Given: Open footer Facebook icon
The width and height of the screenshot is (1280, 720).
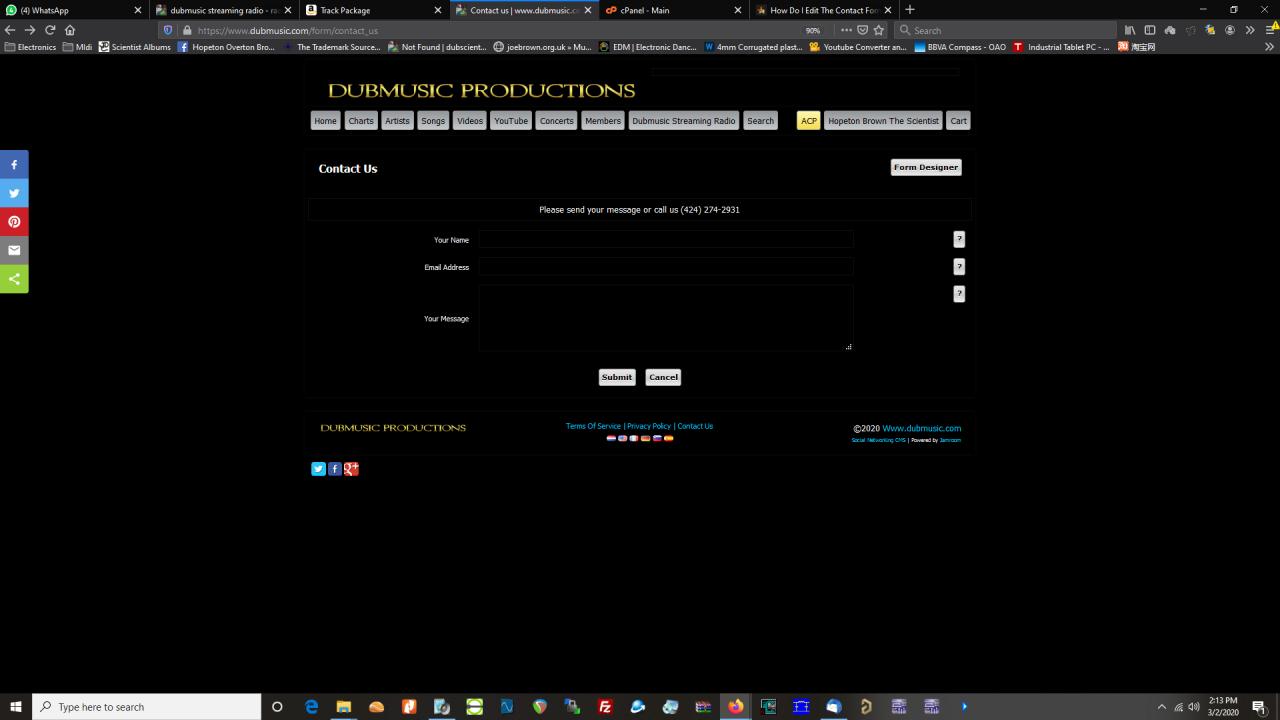Looking at the screenshot, I should pos(335,468).
